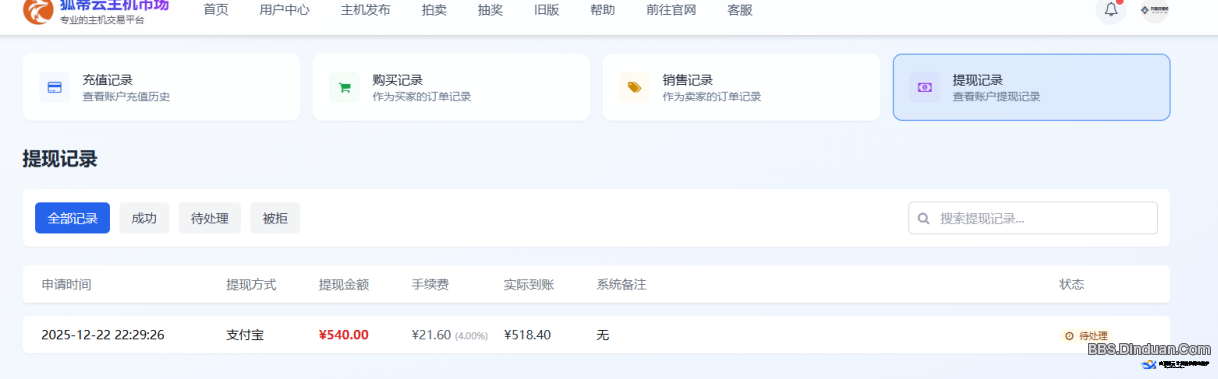Screen dimensions: 1218x379
Task: Go to 首页 in the top navigation
Action: 216,10
